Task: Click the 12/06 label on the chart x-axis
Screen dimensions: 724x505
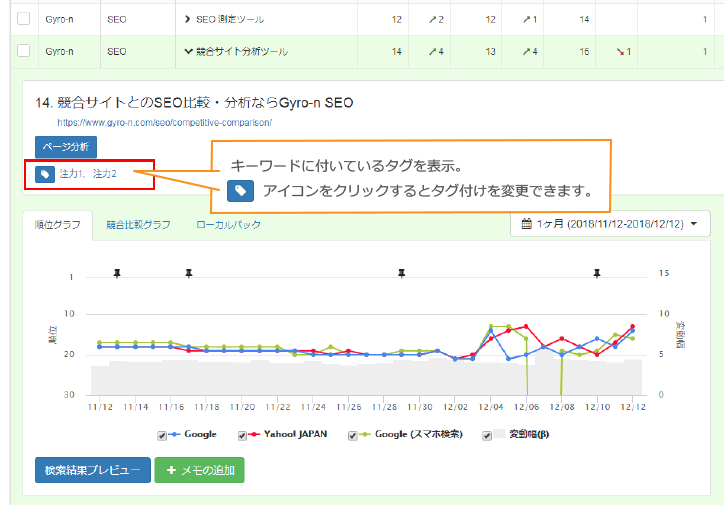Action: click(x=526, y=407)
